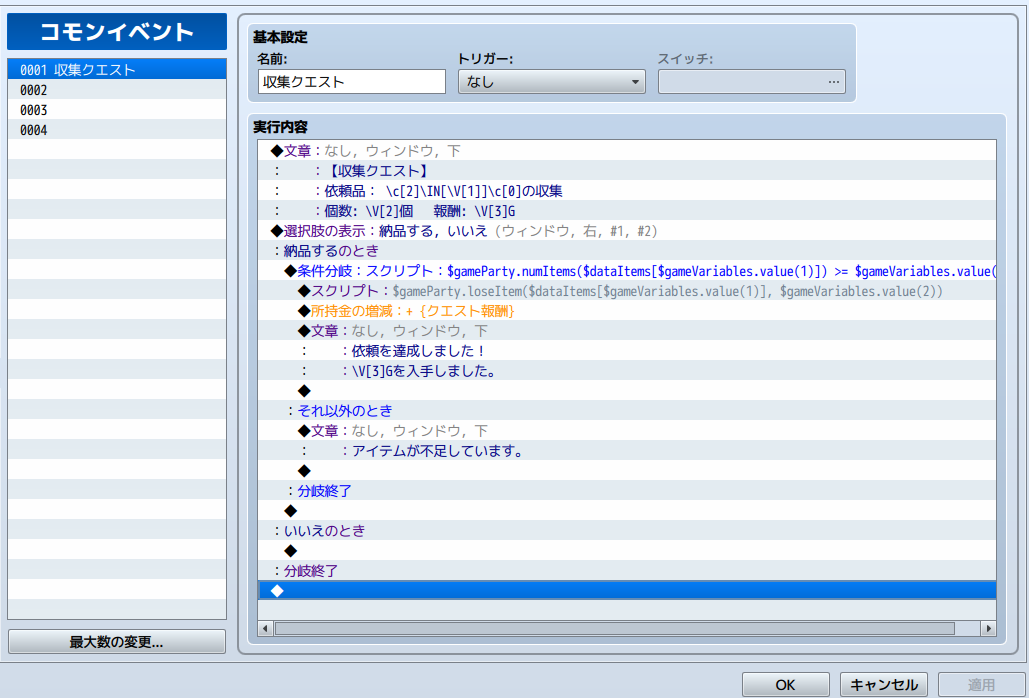Select common event 0003

(117, 110)
